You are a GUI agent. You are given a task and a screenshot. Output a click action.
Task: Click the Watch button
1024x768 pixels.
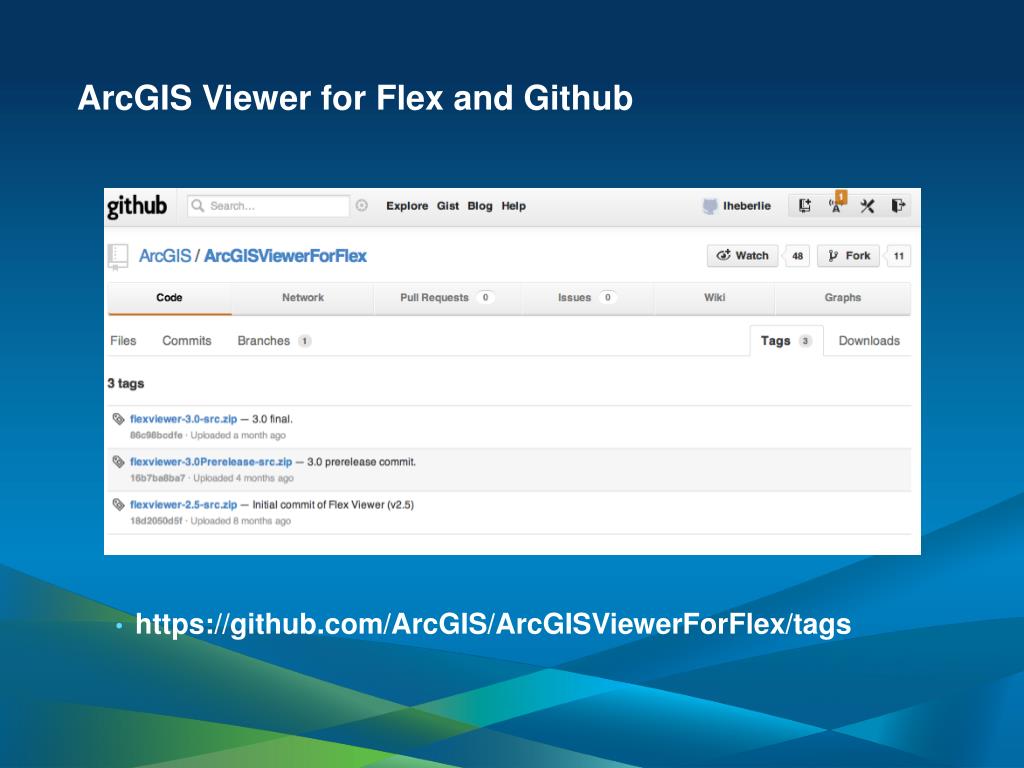click(x=743, y=256)
